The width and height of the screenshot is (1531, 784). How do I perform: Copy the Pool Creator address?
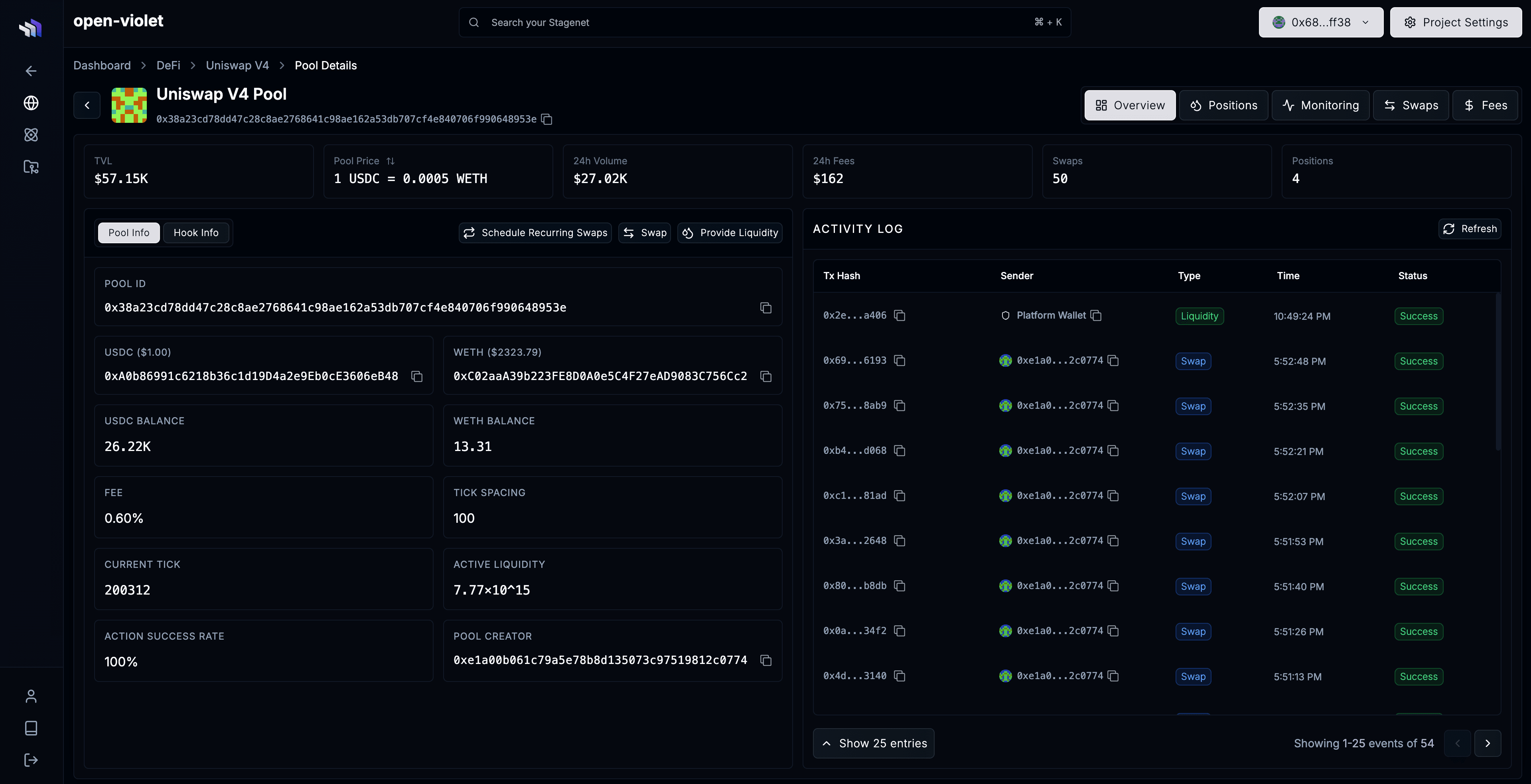[x=765, y=660]
